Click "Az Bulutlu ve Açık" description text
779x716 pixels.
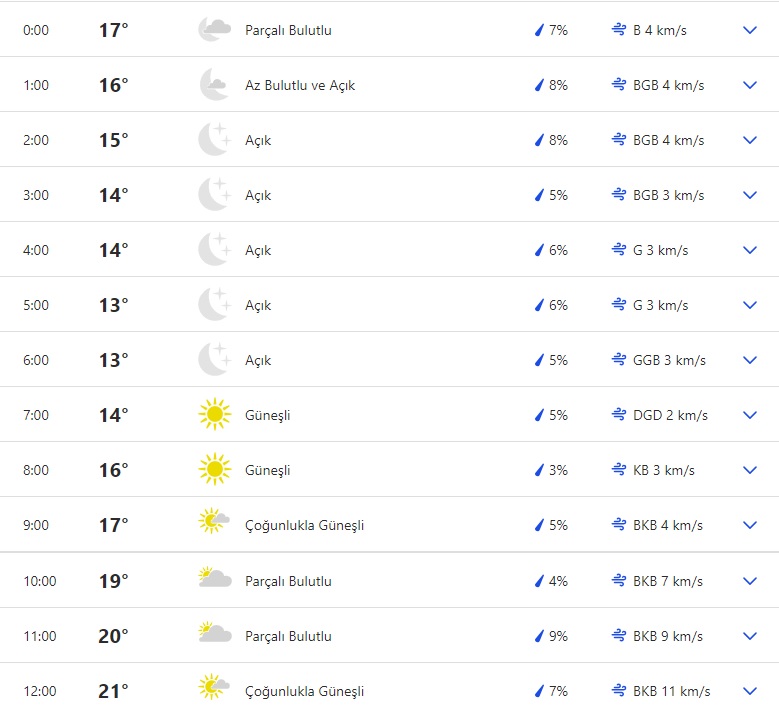click(x=300, y=85)
